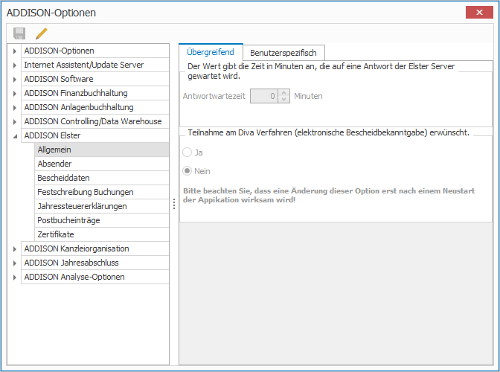Click the Antwortwartezeit number field
The height and width of the screenshot is (372, 500).
(264, 96)
